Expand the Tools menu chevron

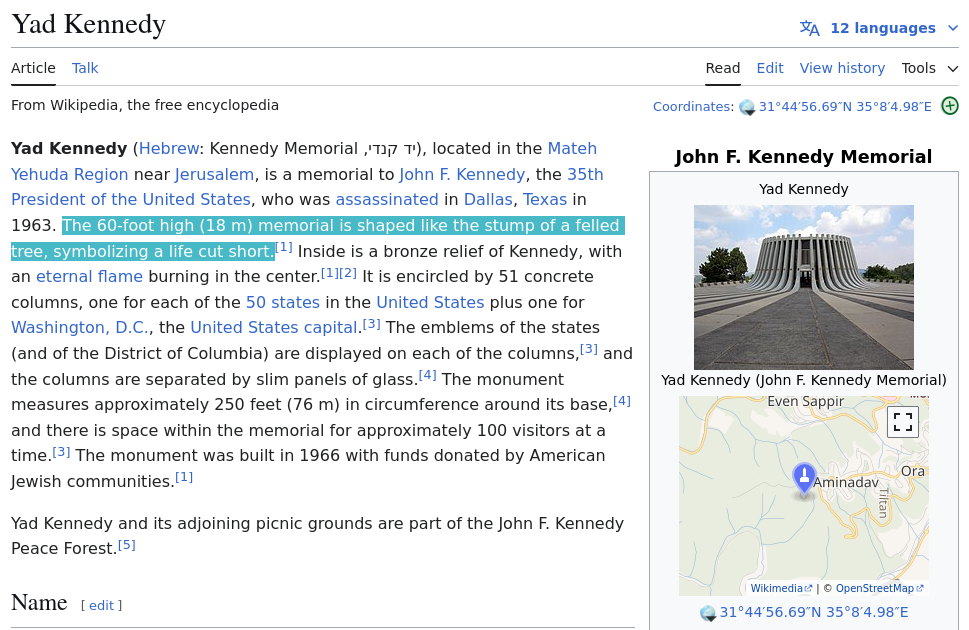pos(952,69)
